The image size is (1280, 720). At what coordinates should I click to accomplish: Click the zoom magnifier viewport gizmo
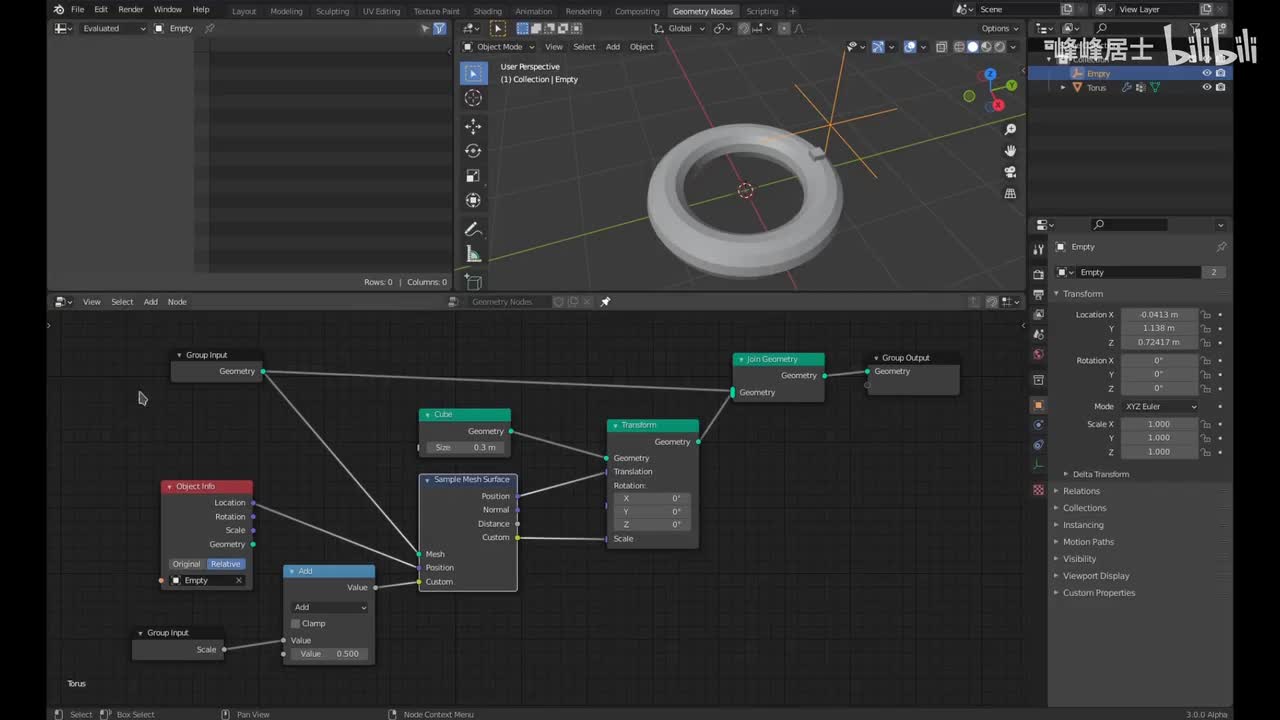[1010, 130]
